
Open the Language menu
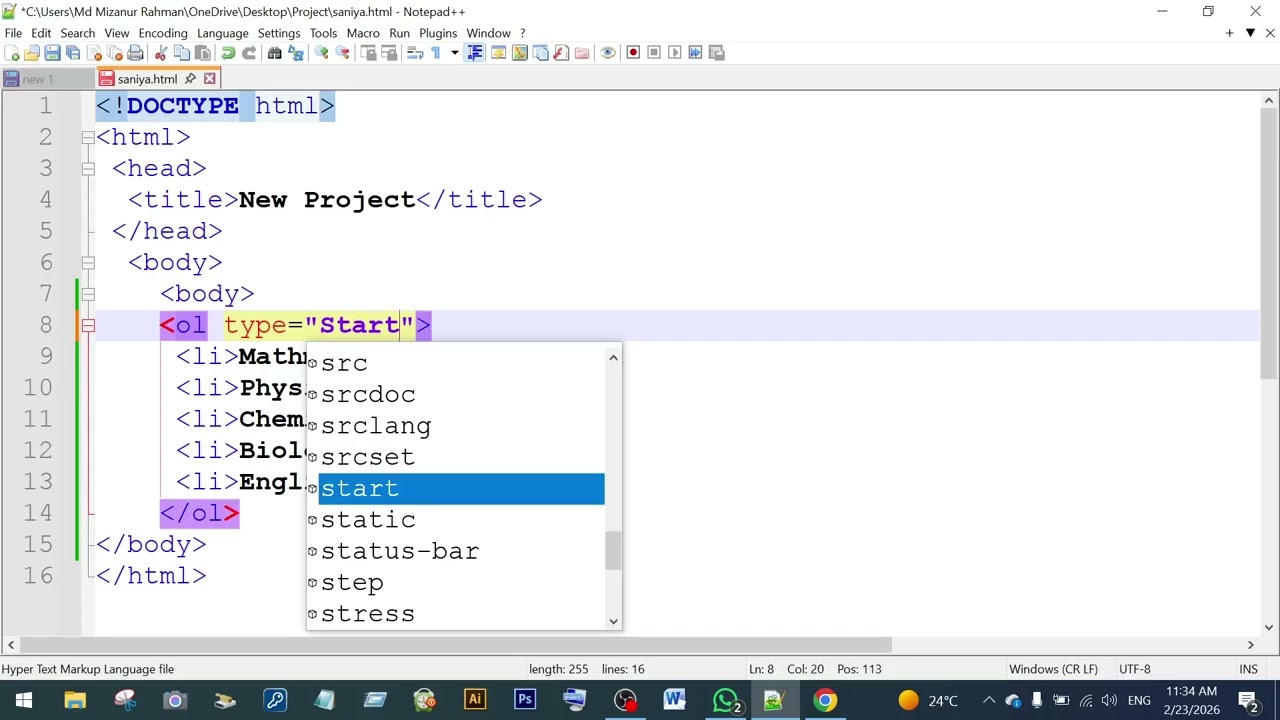(223, 33)
